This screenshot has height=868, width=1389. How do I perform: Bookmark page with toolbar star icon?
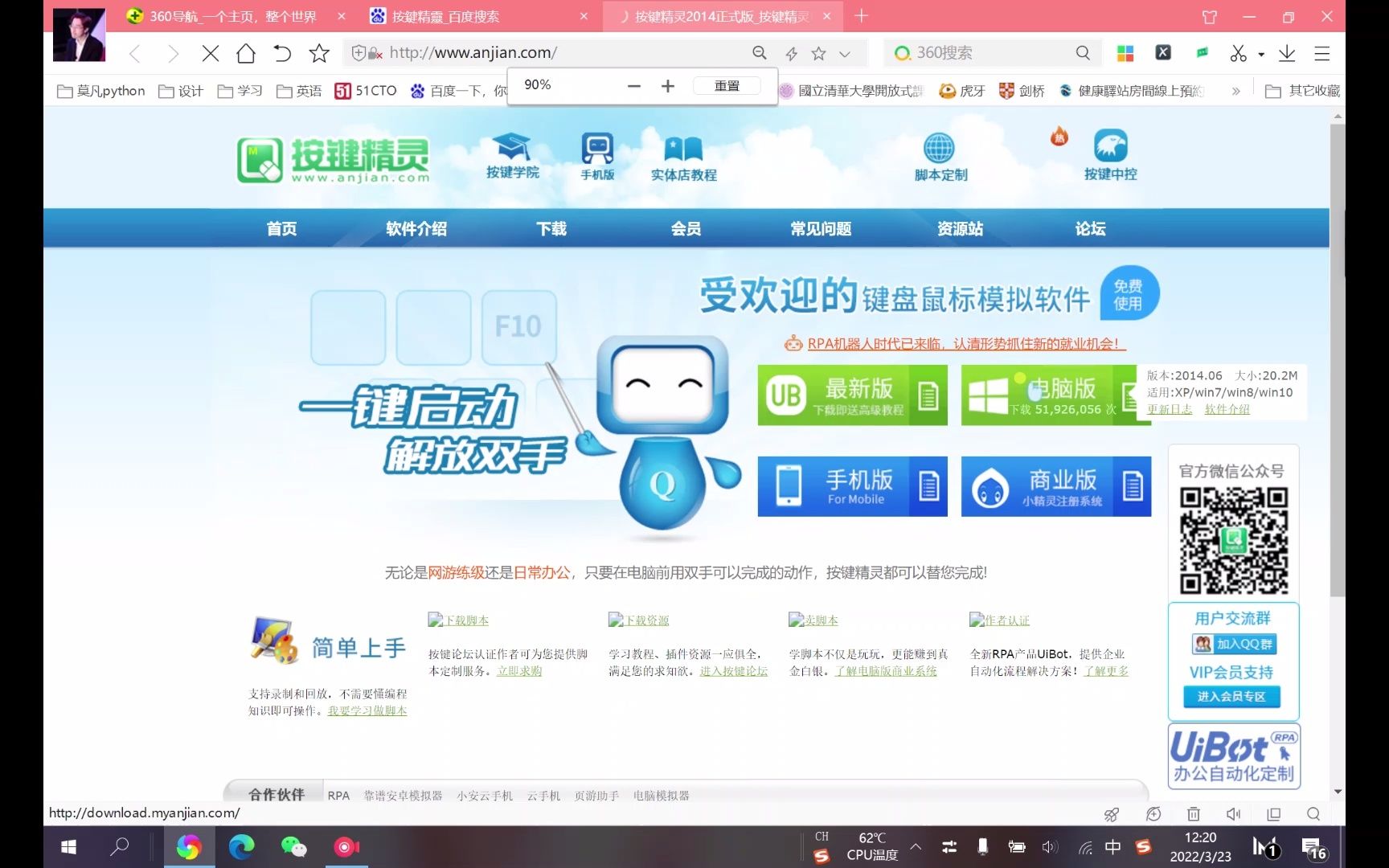(319, 54)
